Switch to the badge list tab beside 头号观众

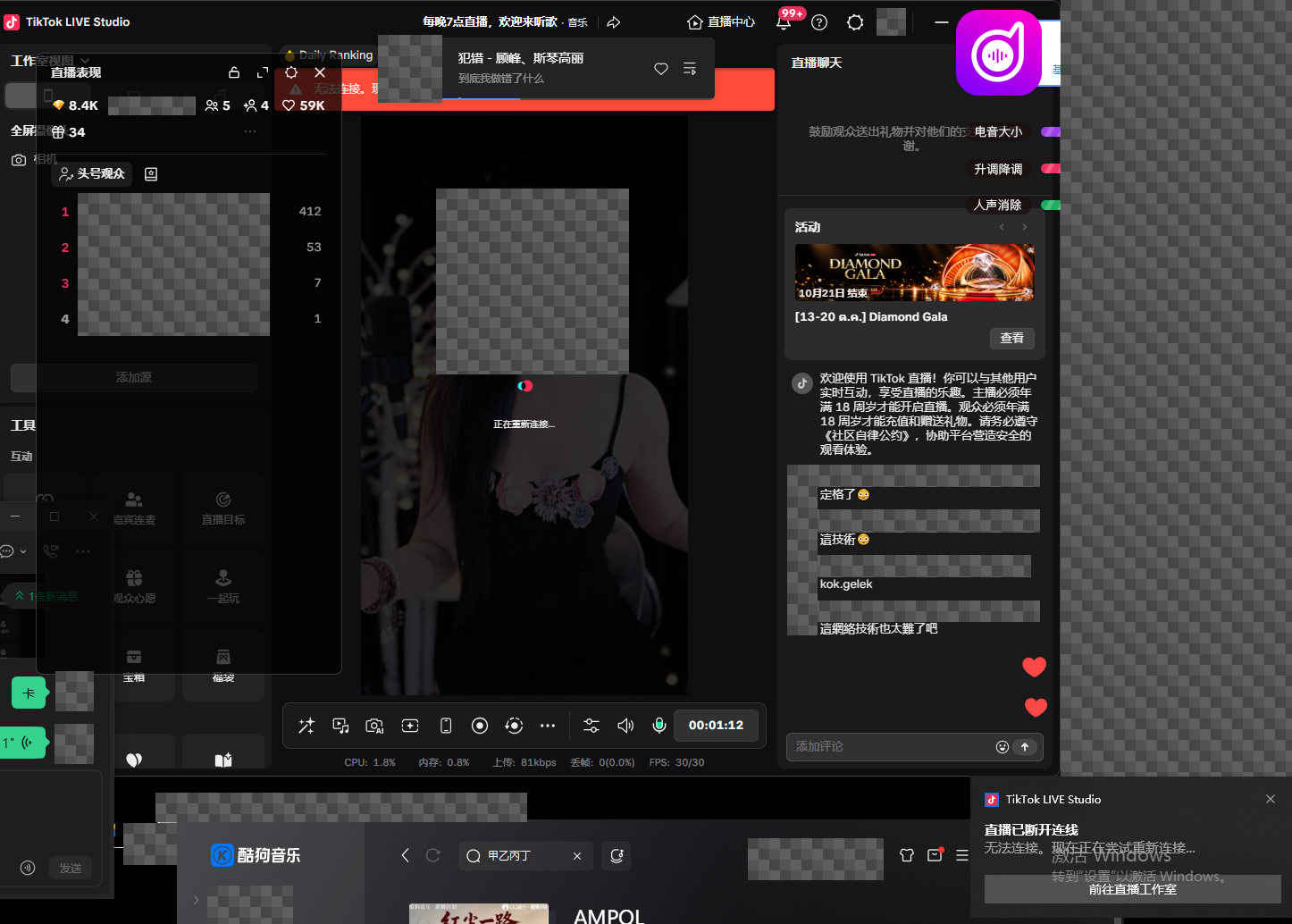pyautogui.click(x=151, y=174)
